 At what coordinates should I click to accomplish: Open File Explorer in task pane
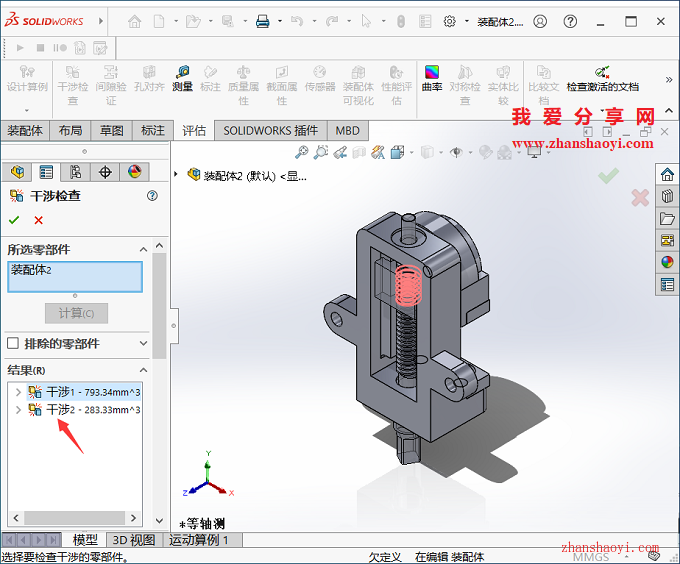(667, 218)
